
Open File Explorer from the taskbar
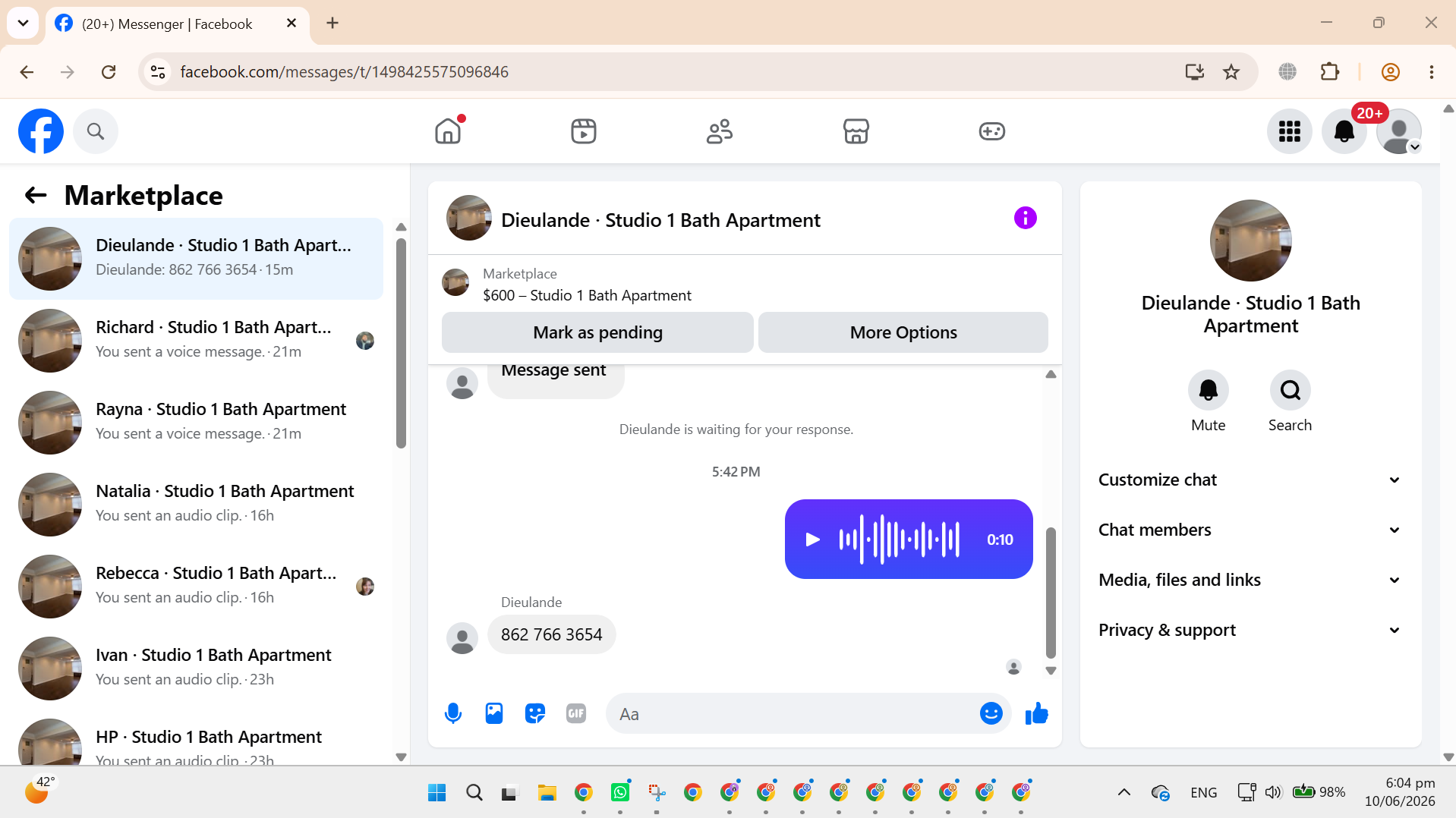pyautogui.click(x=547, y=793)
